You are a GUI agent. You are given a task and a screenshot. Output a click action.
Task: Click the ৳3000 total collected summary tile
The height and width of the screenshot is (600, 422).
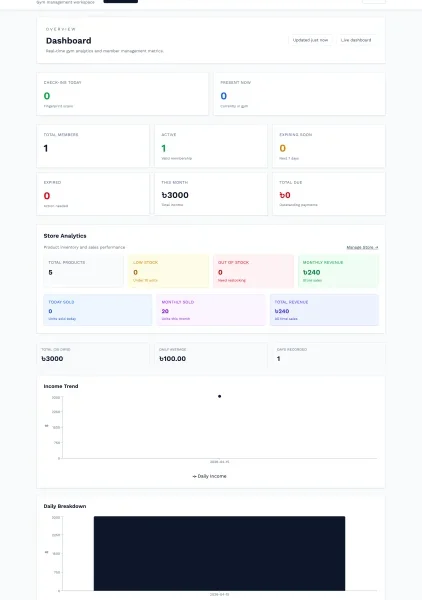93,355
